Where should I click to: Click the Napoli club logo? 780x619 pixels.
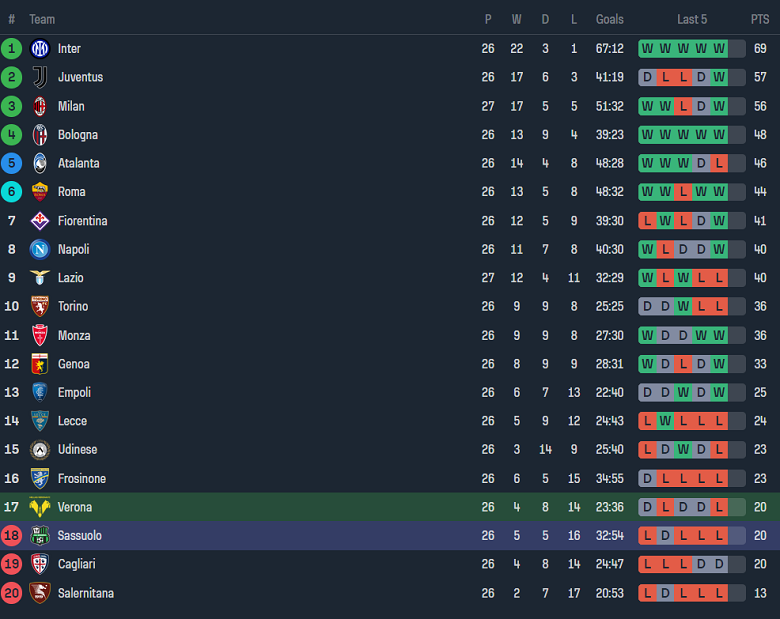click(x=40, y=249)
